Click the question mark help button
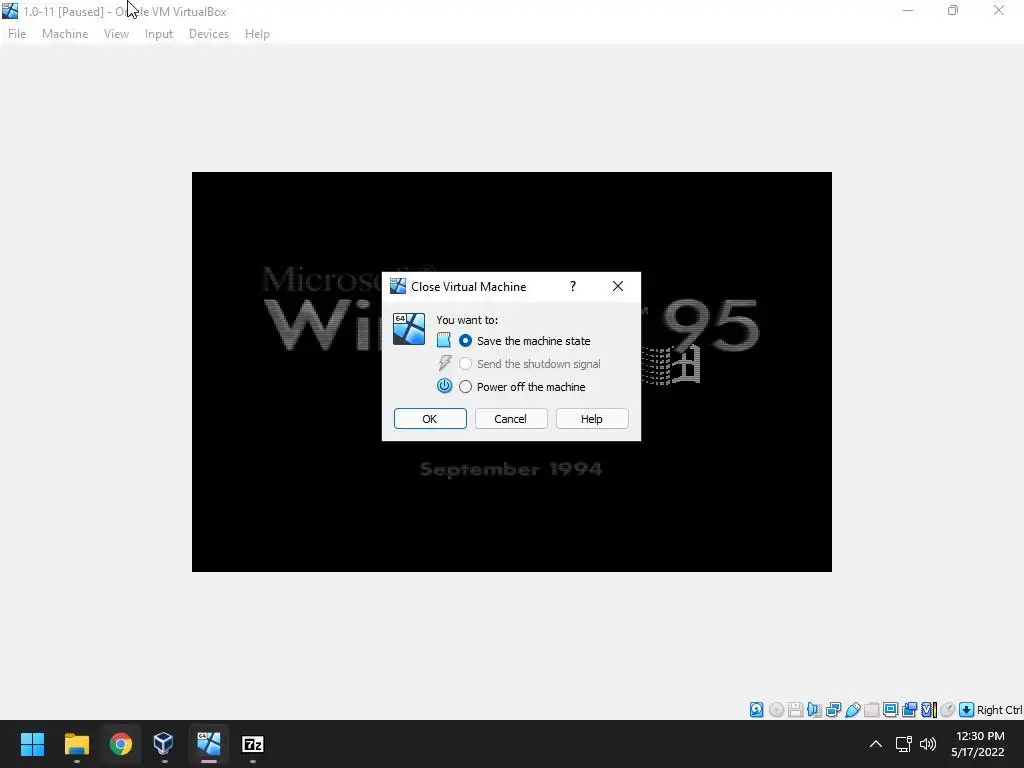This screenshot has height=768, width=1024. tap(573, 286)
